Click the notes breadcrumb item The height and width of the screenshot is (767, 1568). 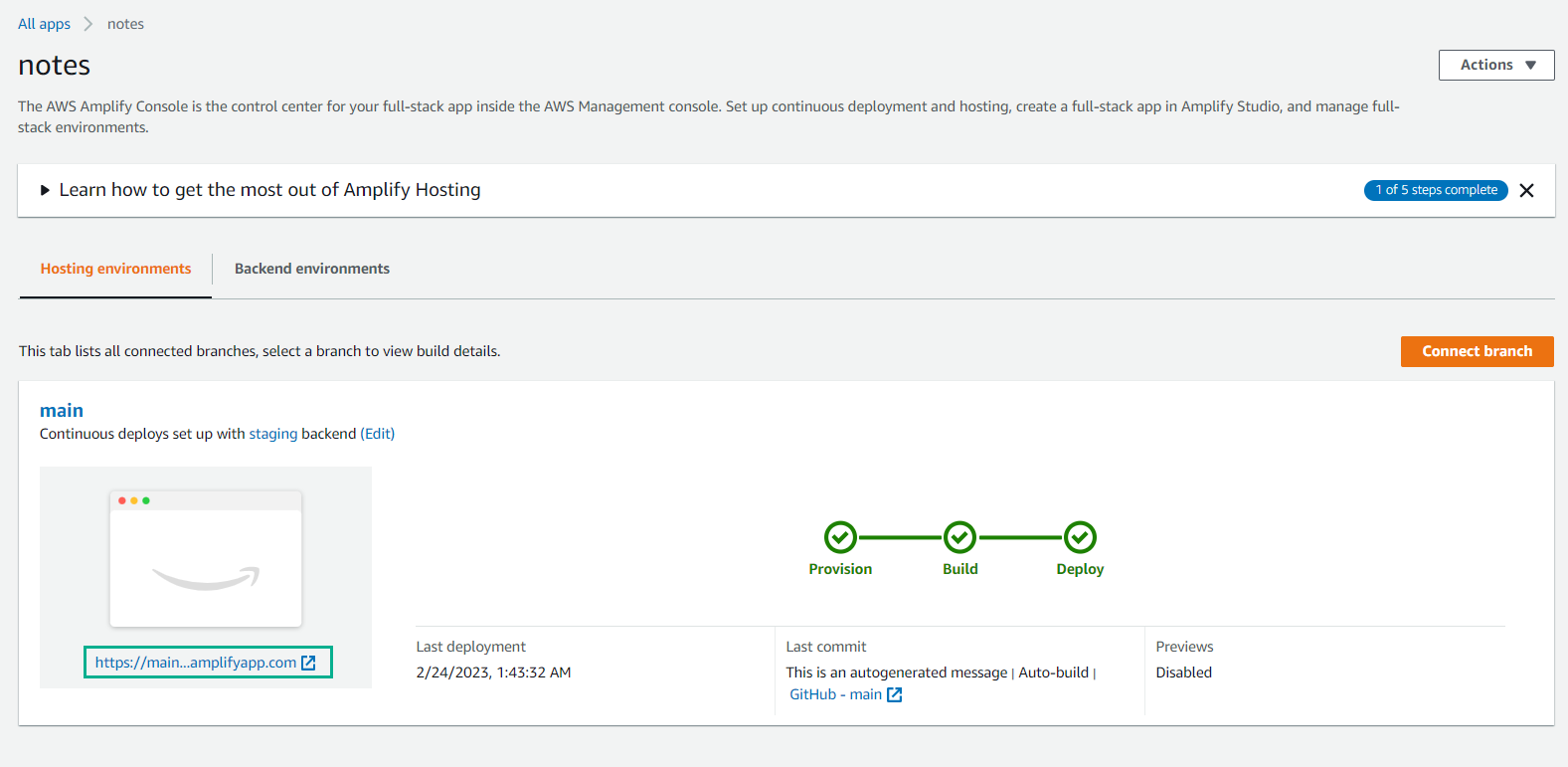[125, 24]
